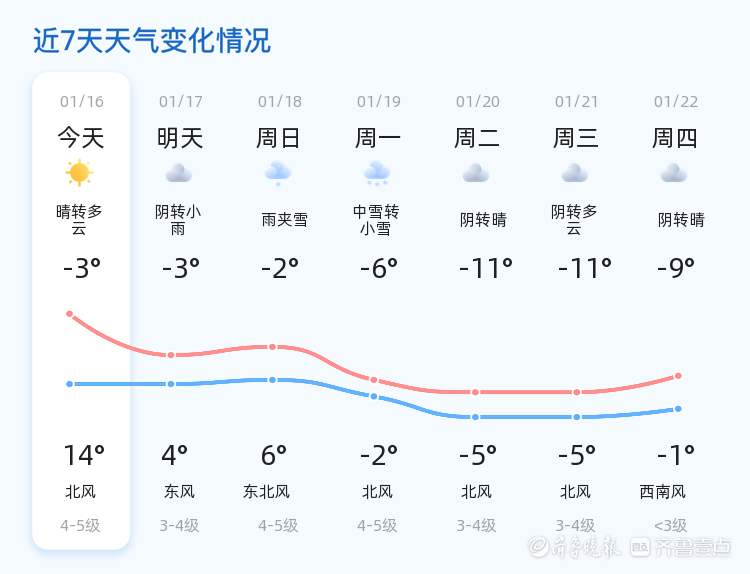
Task: Click the blue curve point for today
Action: 70,384
